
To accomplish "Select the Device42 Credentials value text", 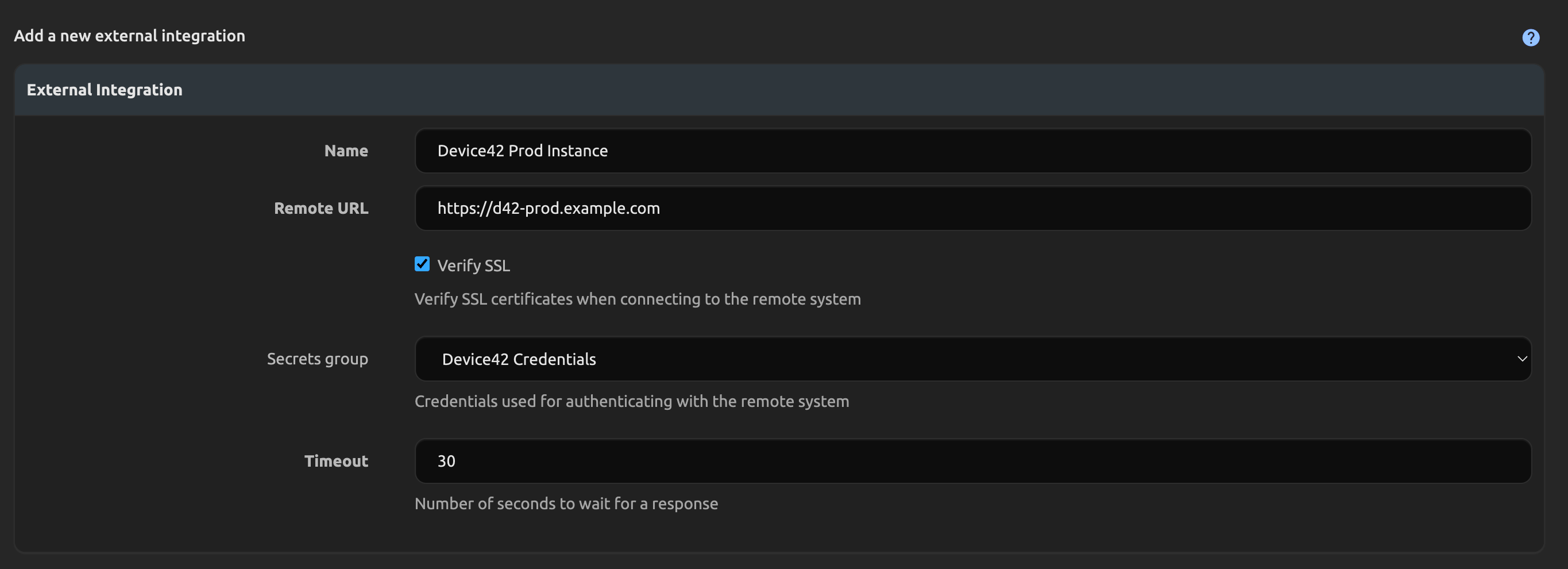I will 519,359.
